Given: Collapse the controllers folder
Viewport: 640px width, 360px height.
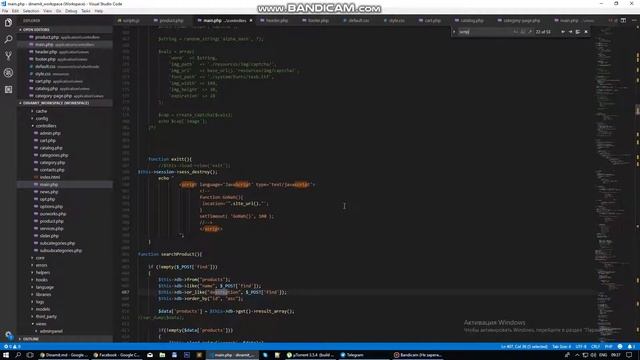Looking at the screenshot, I should (x=46, y=126).
